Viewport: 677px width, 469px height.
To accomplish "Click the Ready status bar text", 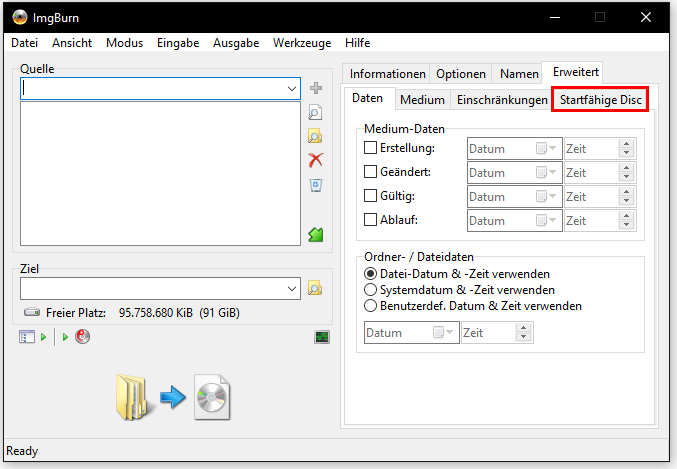I will [x=22, y=451].
